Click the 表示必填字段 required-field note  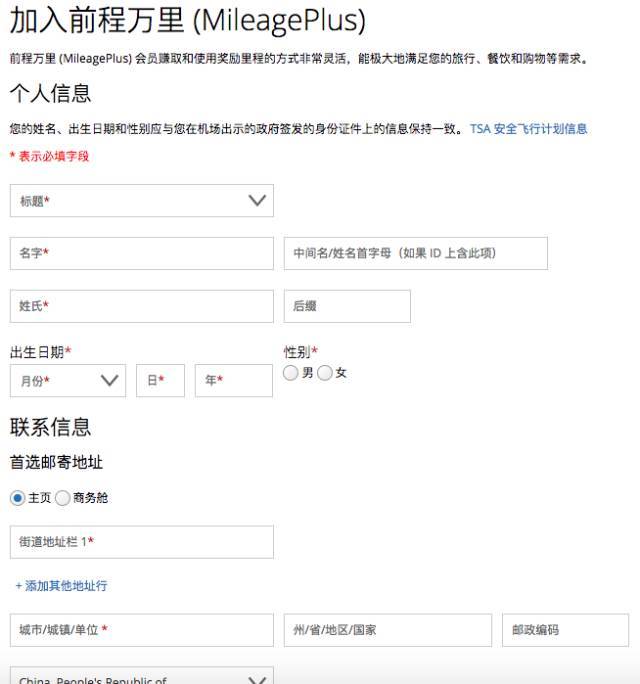(x=50, y=156)
